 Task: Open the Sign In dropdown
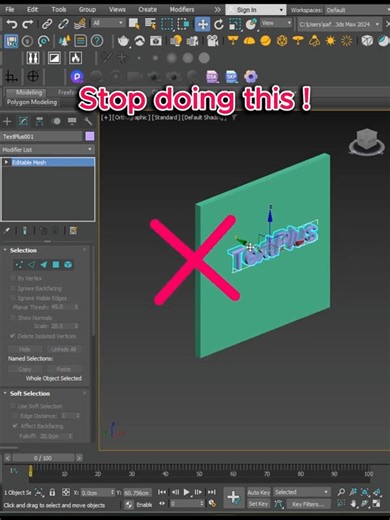[256, 10]
